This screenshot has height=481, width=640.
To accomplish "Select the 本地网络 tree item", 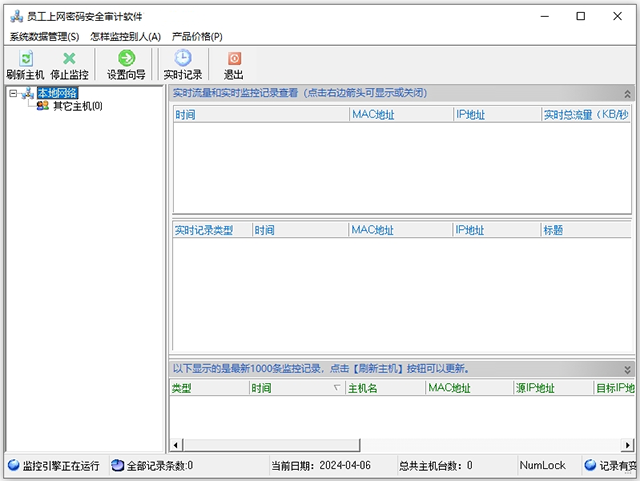I will point(57,93).
